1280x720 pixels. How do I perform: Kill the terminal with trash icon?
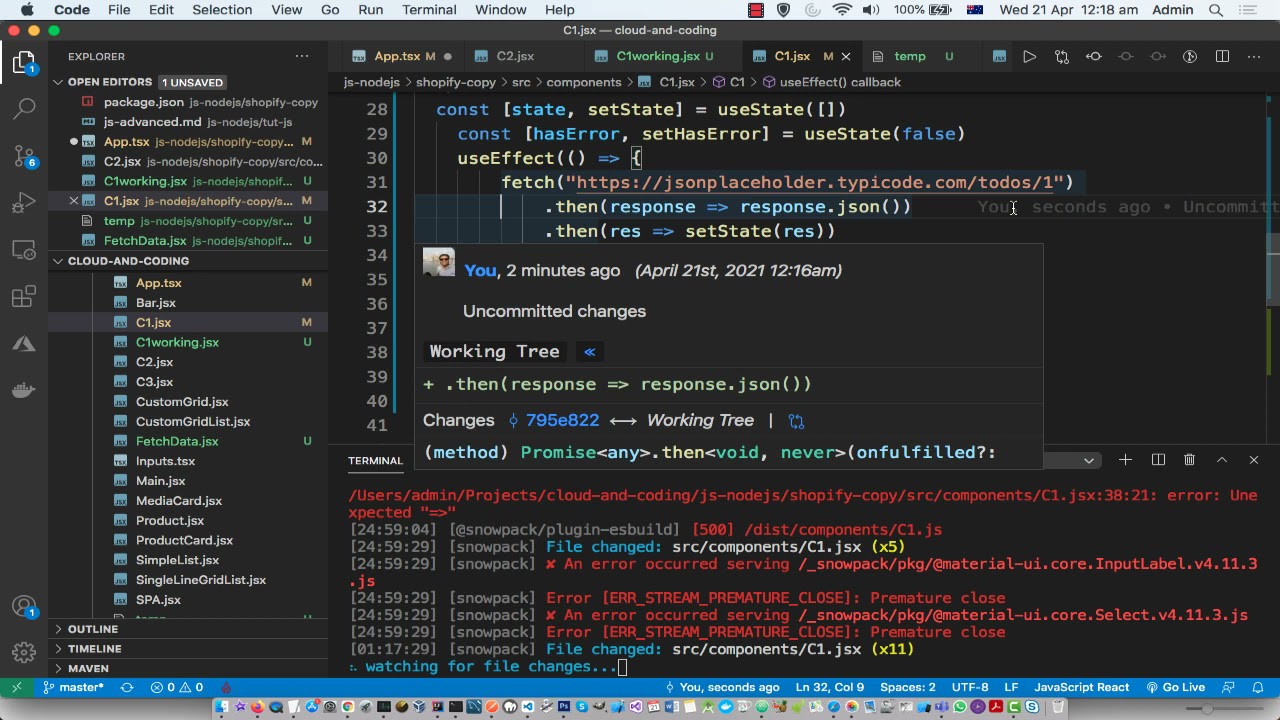[x=1189, y=460]
